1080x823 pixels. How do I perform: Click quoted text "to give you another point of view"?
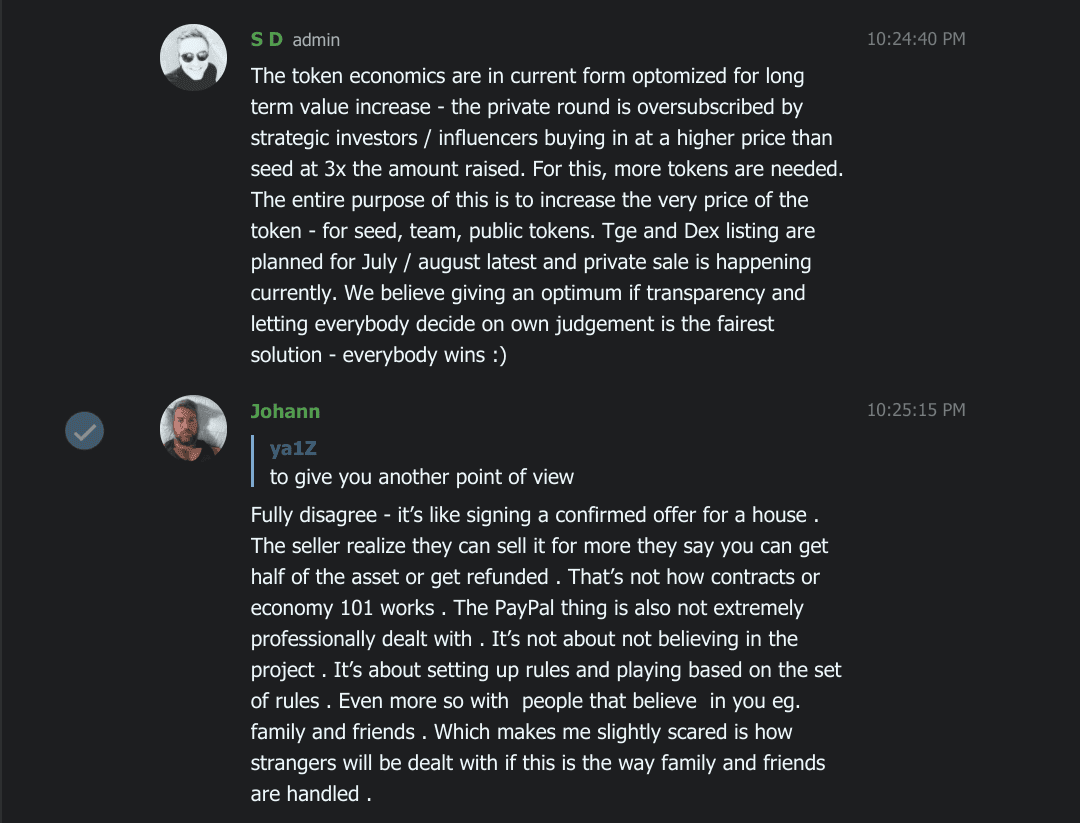point(422,477)
